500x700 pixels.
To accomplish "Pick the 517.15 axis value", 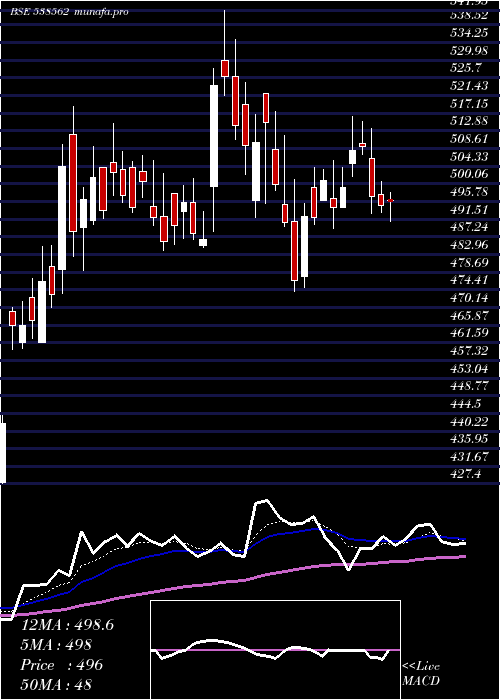I will click(x=469, y=104).
